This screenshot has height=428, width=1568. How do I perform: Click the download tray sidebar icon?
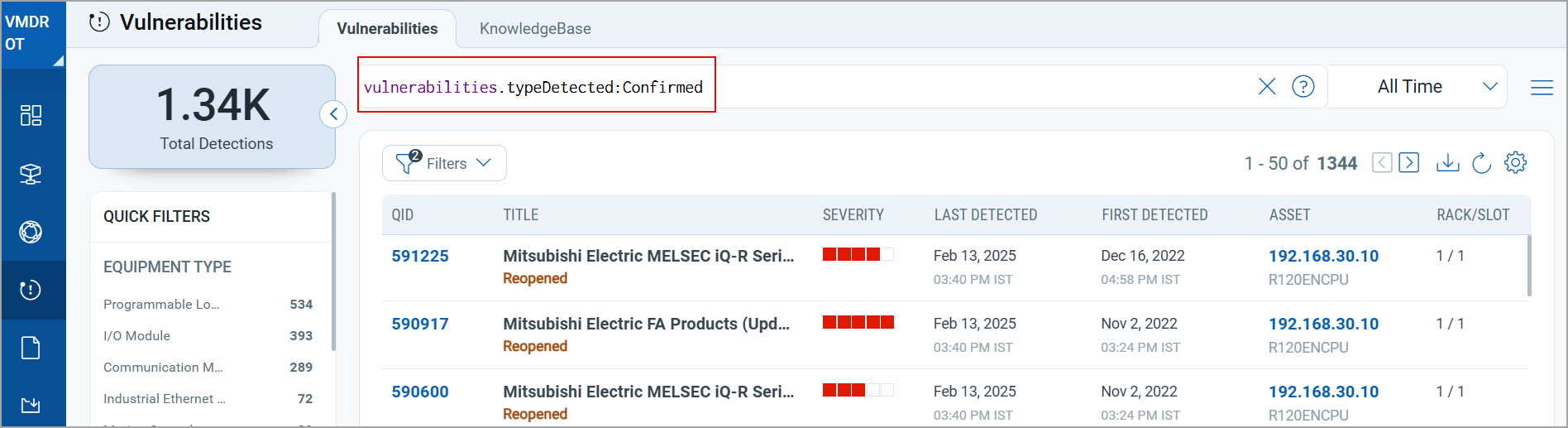(x=31, y=405)
